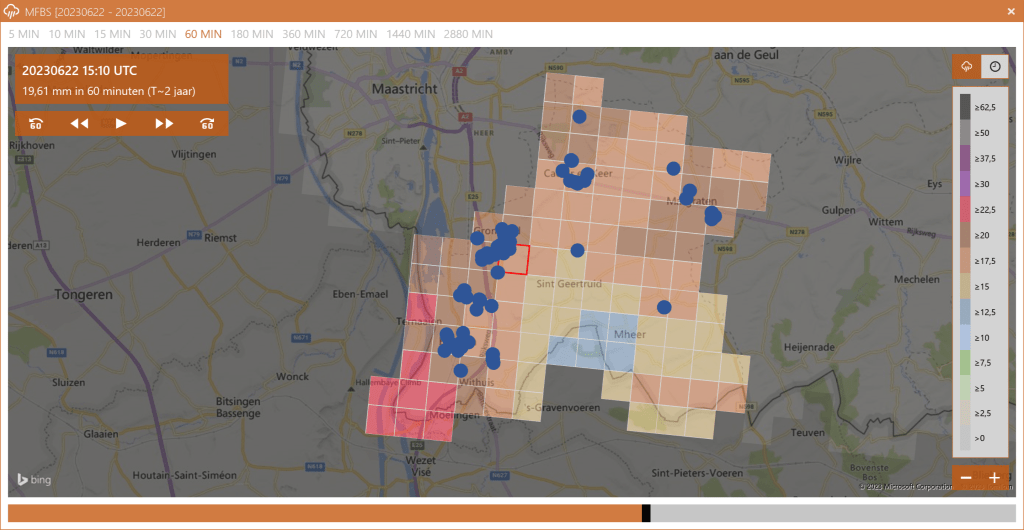
Task: Click the ≥62,5 legend color swatch
Action: pyautogui.click(x=965, y=102)
